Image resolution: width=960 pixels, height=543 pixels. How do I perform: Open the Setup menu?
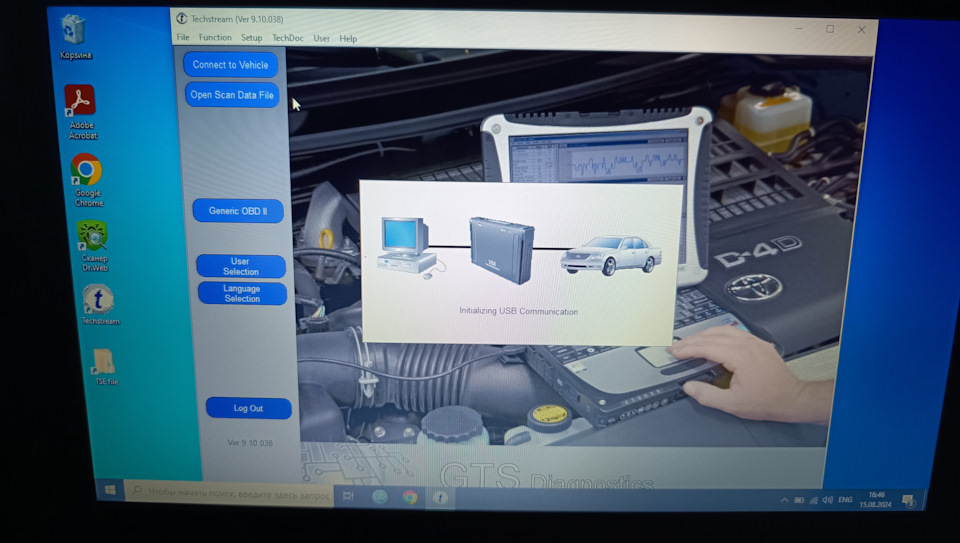click(x=251, y=38)
